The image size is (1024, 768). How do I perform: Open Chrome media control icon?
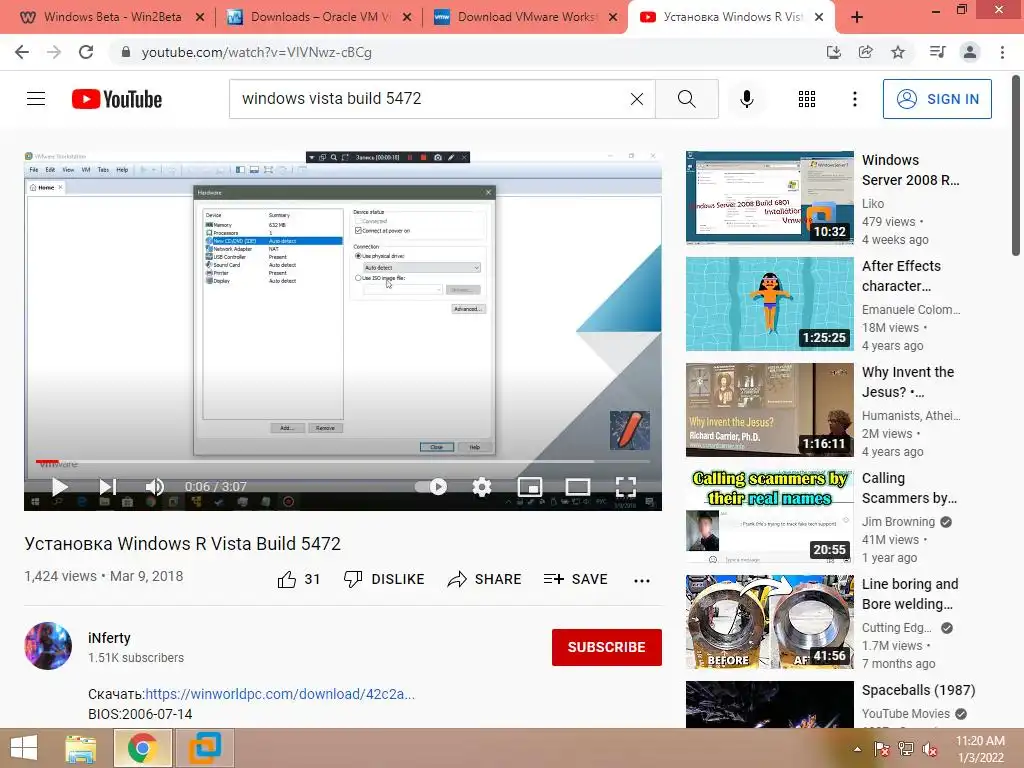pyautogui.click(x=937, y=52)
